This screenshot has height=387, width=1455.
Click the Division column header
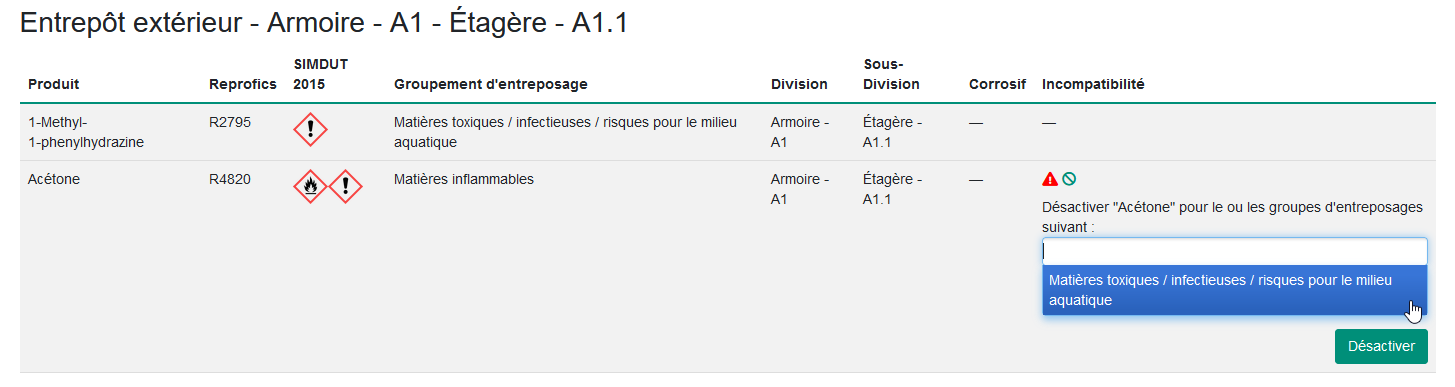point(799,84)
